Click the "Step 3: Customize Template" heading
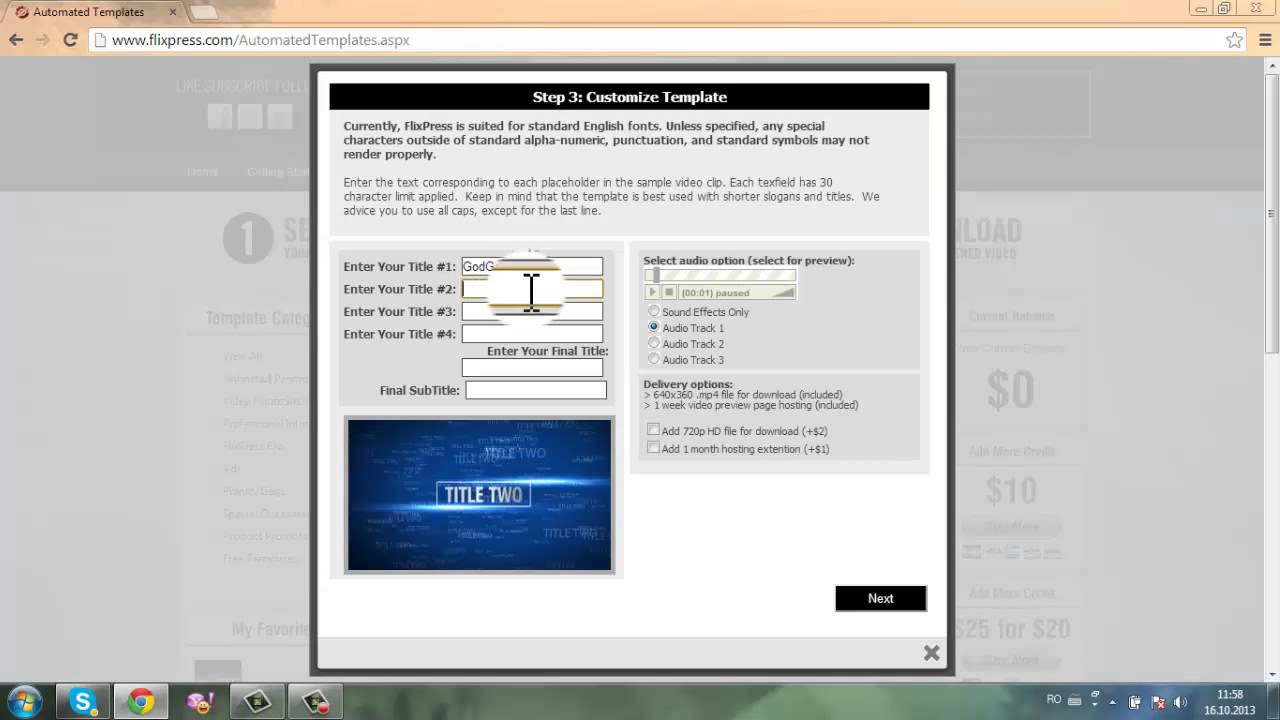The image size is (1280, 720). pos(630,97)
